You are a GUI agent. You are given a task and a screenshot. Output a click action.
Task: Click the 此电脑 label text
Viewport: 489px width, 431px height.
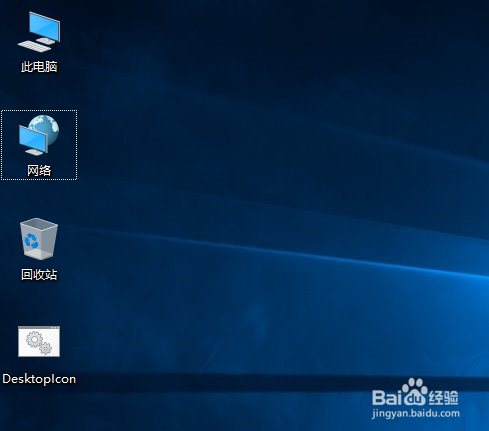coord(39,67)
